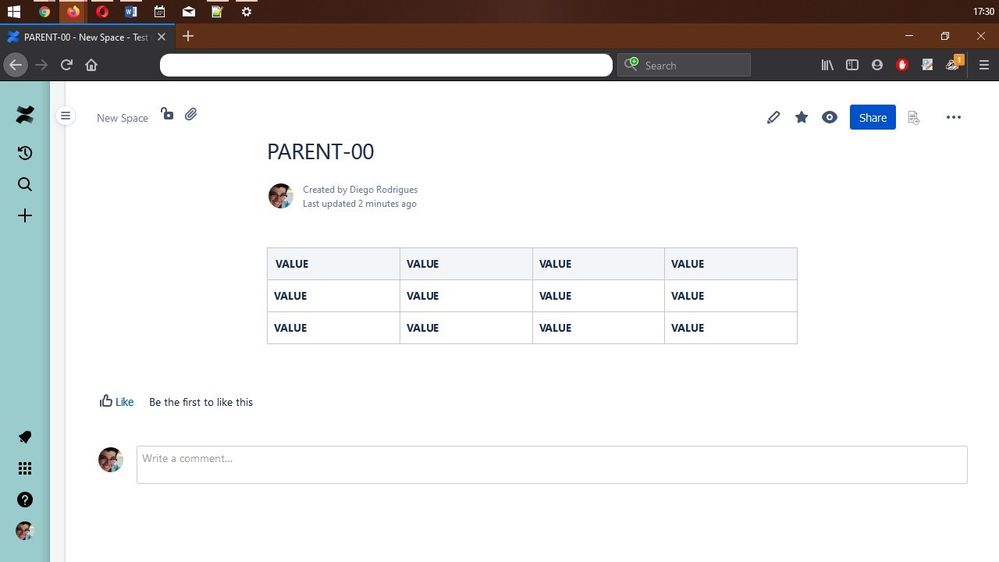
Task: Open Firefox hamburger application menu
Action: click(x=984, y=65)
